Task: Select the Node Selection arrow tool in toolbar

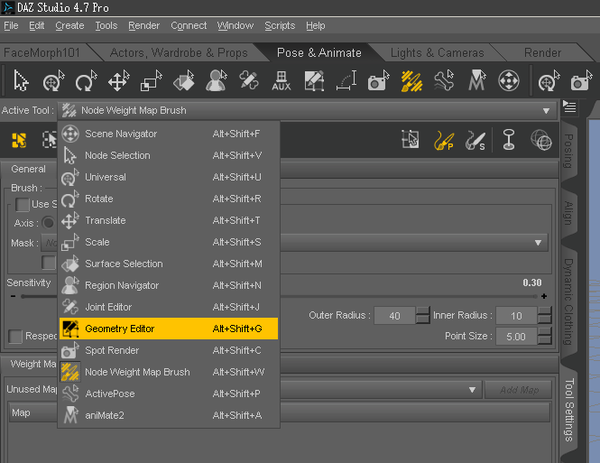Action: pos(21,81)
